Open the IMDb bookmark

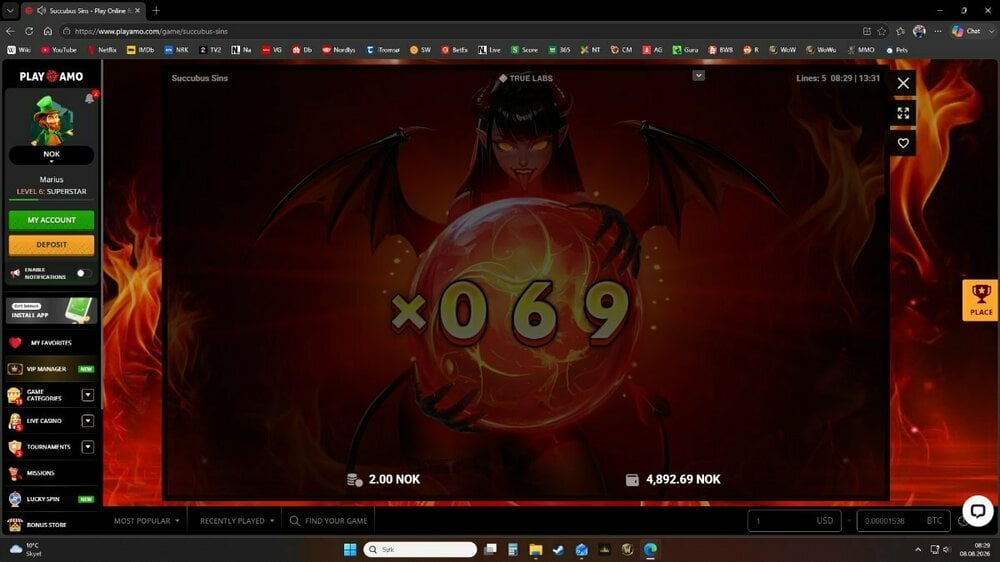pyautogui.click(x=140, y=50)
